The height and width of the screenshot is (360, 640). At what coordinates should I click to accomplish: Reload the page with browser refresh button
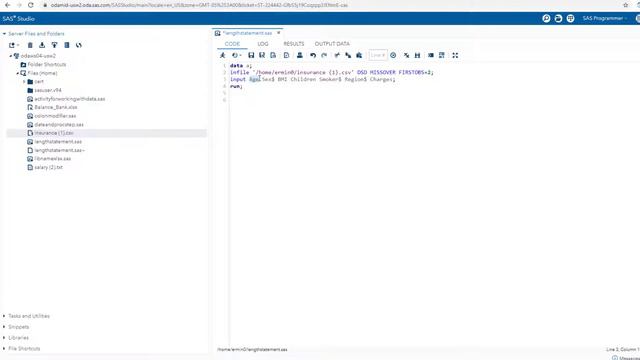(31, 5)
